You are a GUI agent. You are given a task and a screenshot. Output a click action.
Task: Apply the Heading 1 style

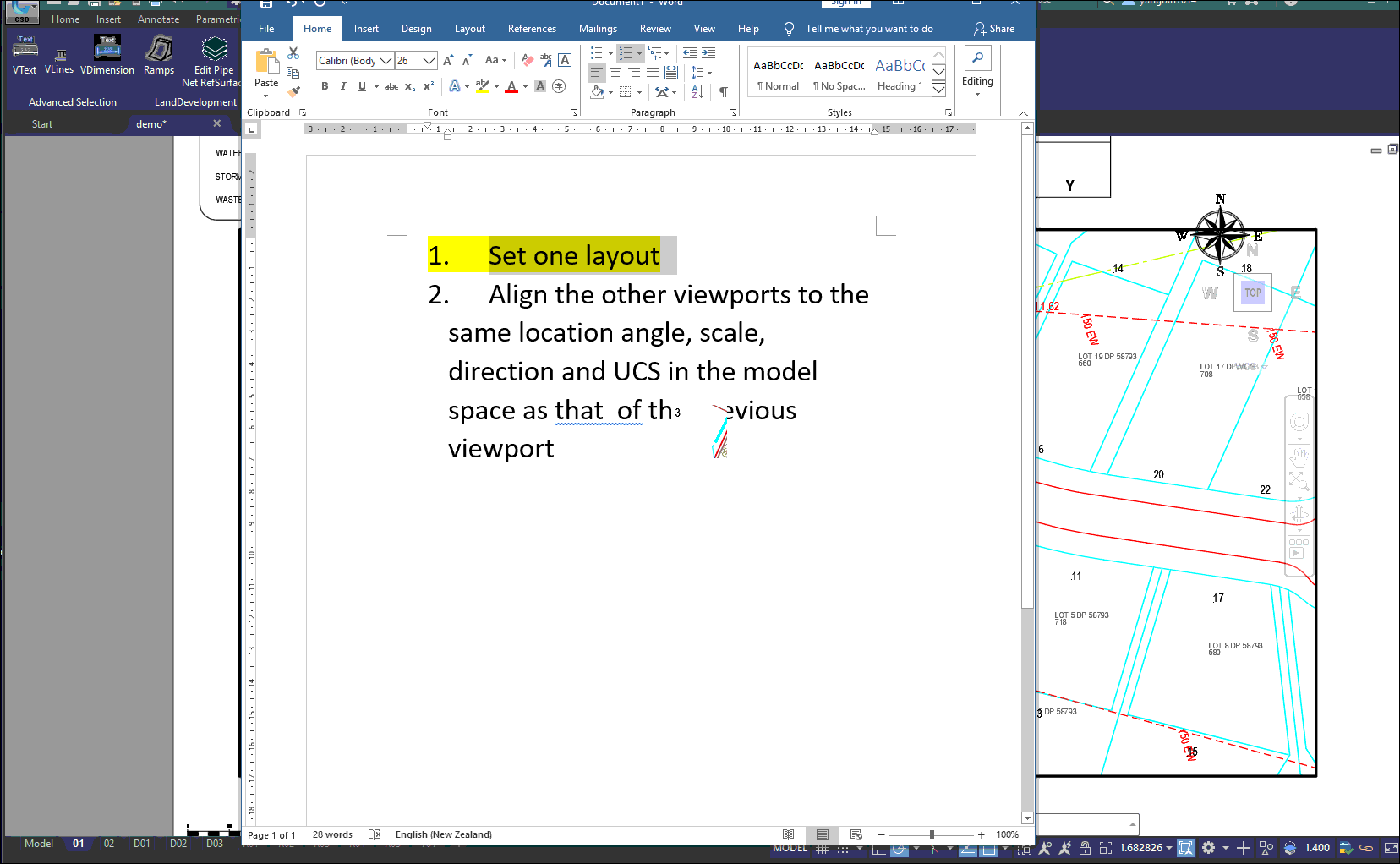(x=900, y=74)
